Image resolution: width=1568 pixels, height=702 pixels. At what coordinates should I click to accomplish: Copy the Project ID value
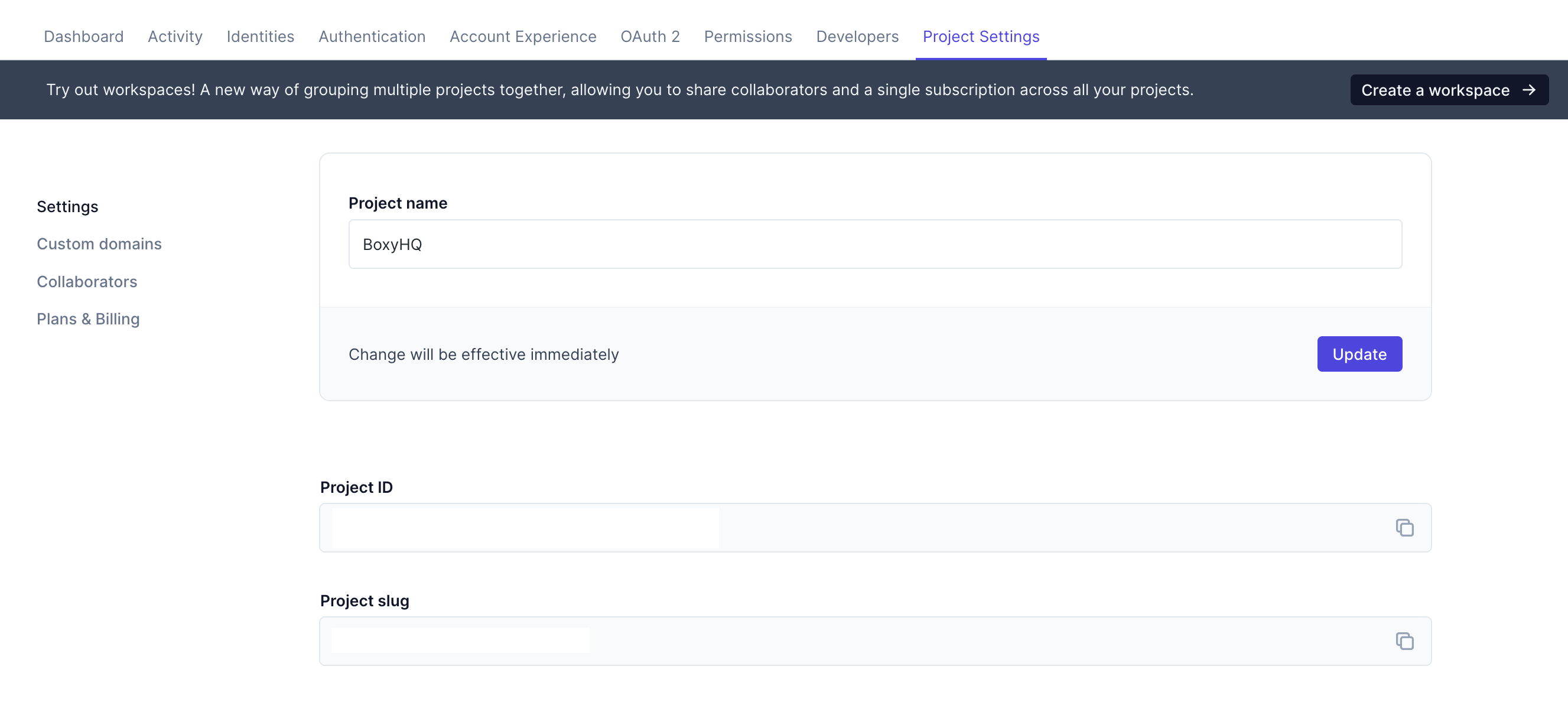[1404, 527]
